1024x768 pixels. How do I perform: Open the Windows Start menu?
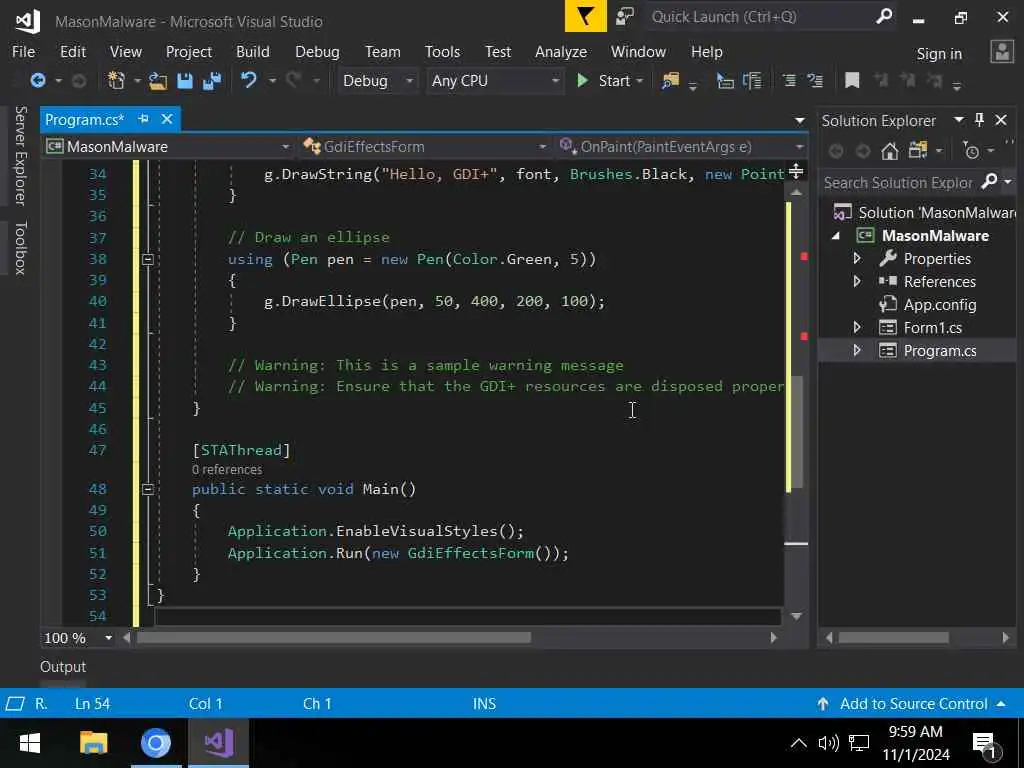[30, 743]
